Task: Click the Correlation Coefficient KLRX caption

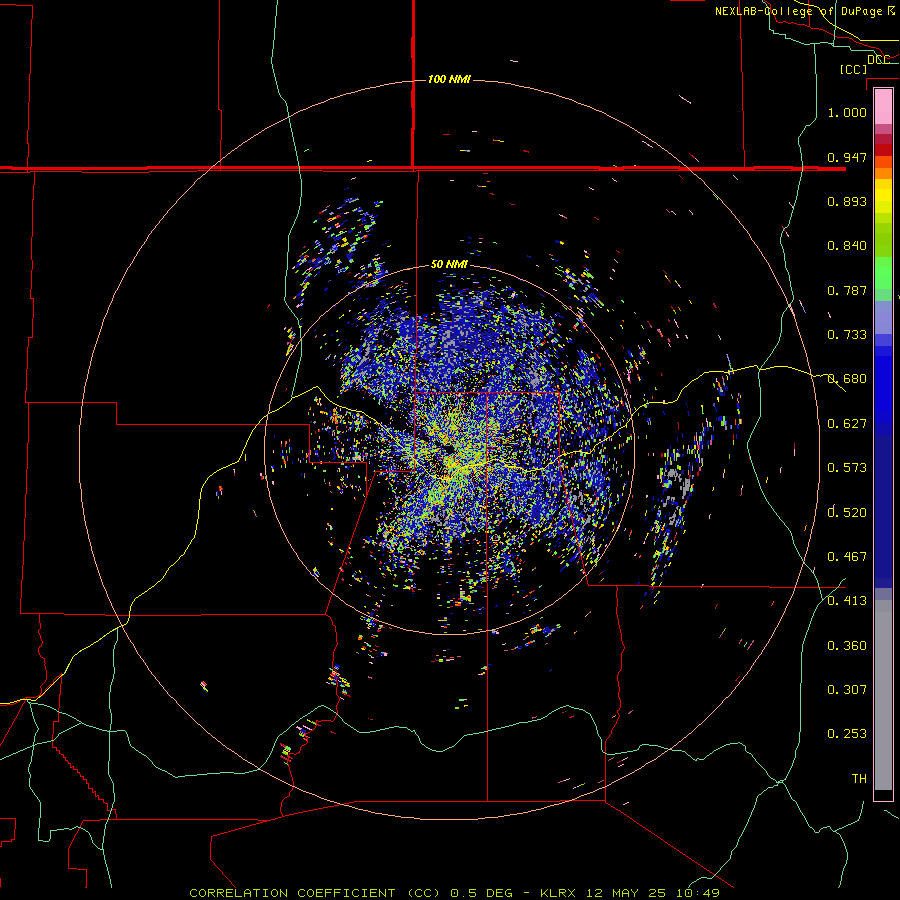Action: [454, 893]
